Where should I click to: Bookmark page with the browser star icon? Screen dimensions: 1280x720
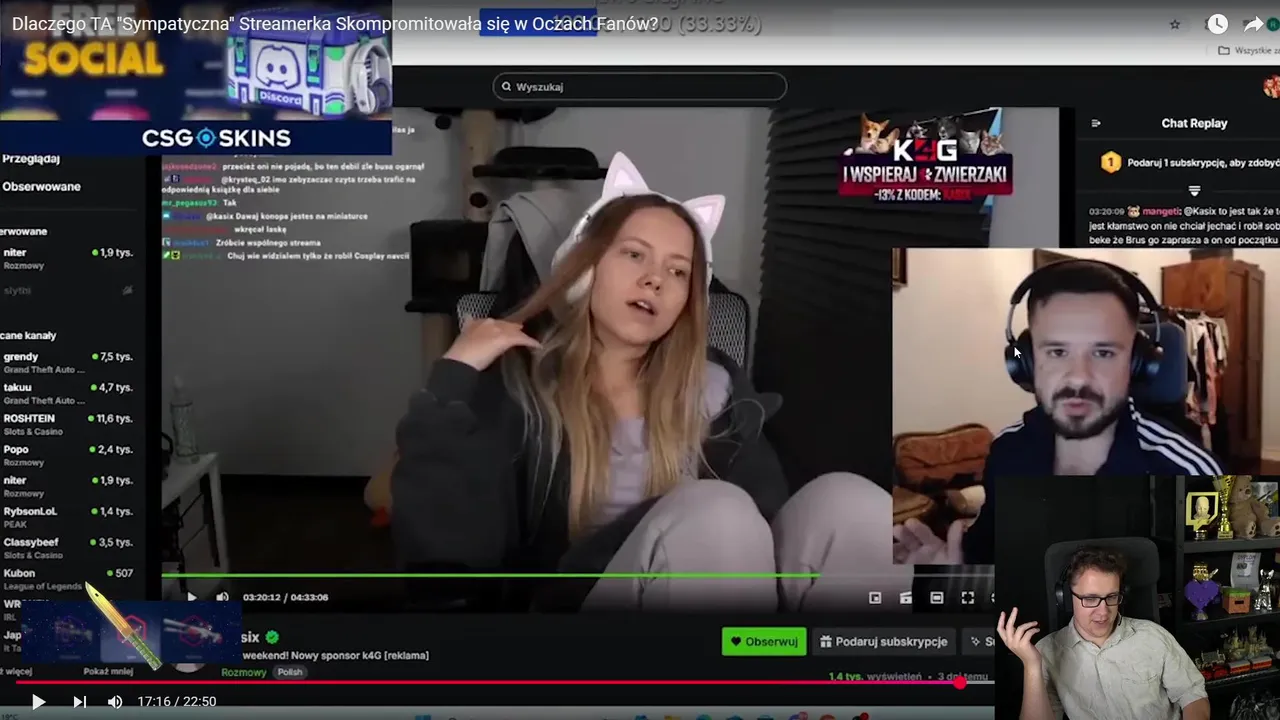tap(1176, 24)
